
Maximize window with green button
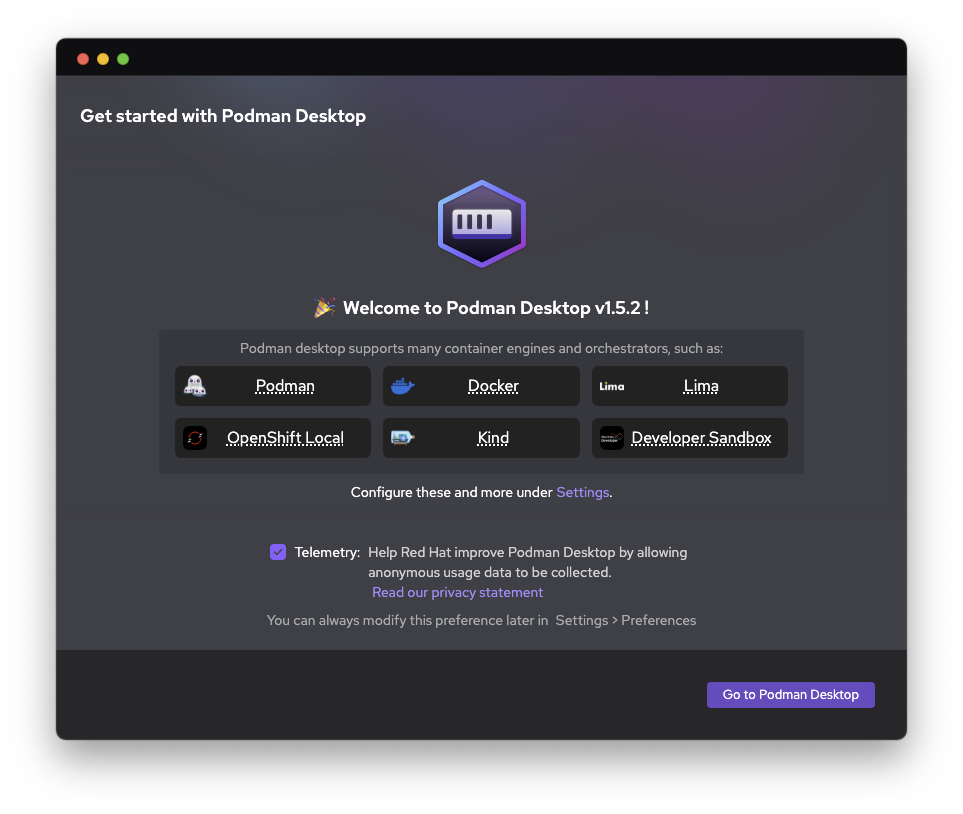pyautogui.click(x=123, y=59)
